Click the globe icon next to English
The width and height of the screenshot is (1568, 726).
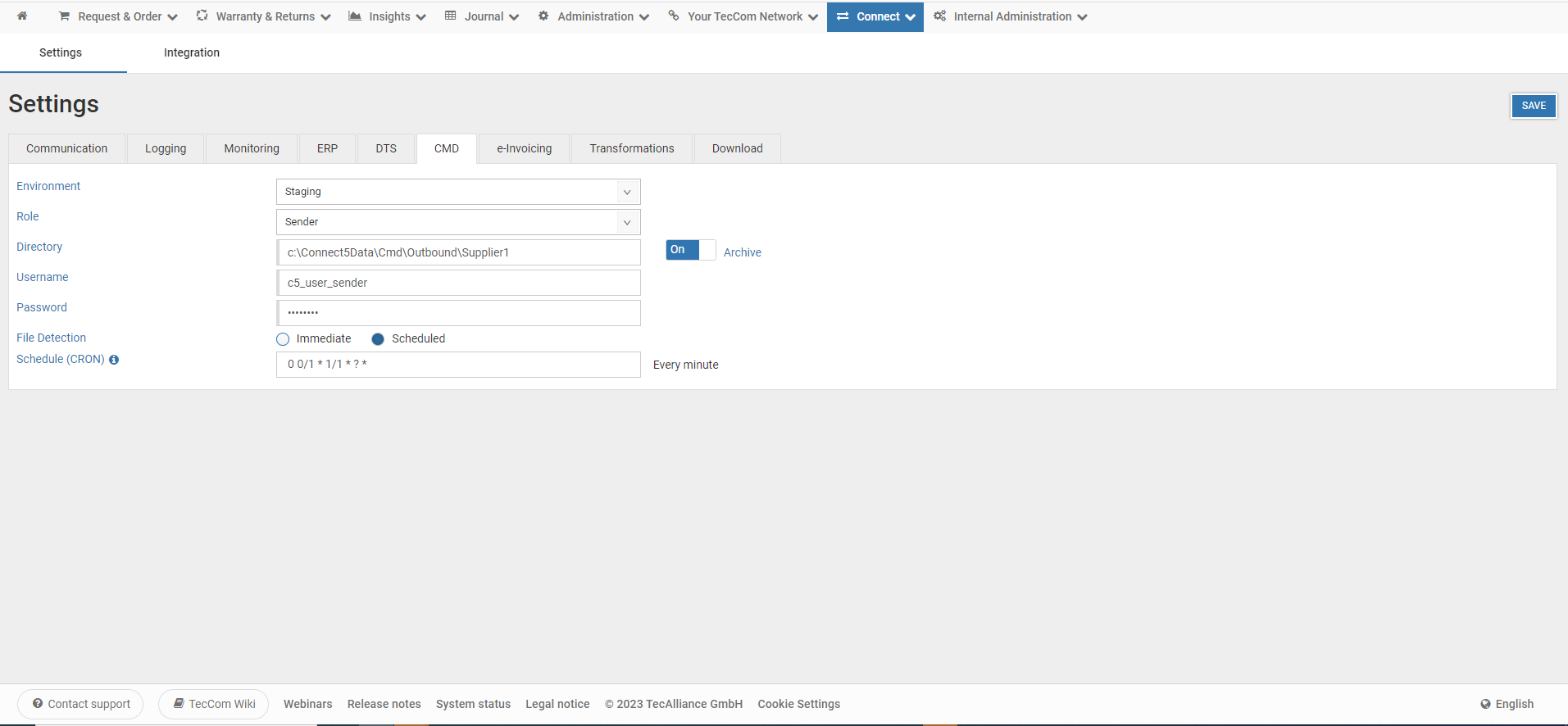[x=1485, y=704]
